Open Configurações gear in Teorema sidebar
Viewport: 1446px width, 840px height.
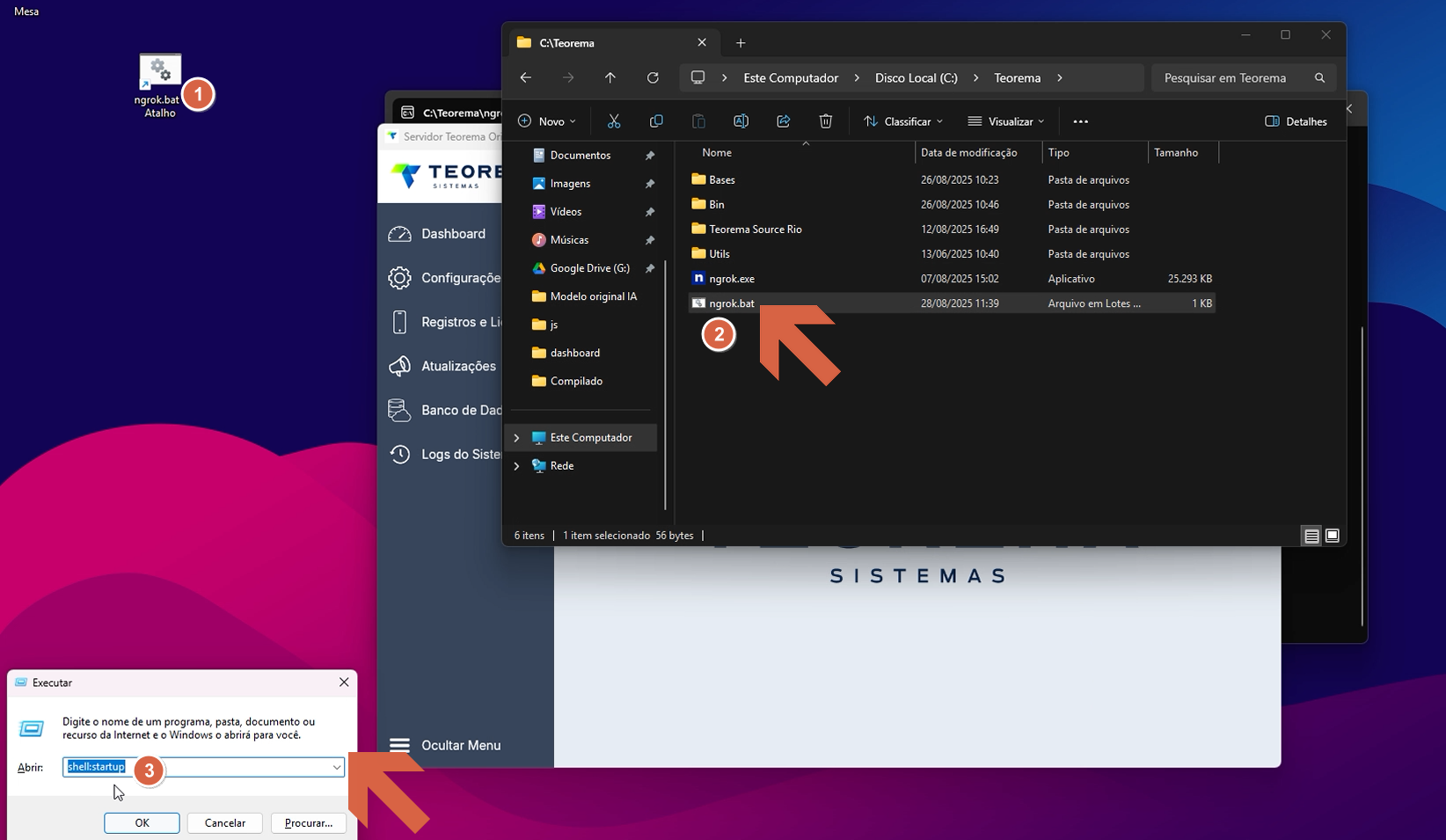coord(444,278)
